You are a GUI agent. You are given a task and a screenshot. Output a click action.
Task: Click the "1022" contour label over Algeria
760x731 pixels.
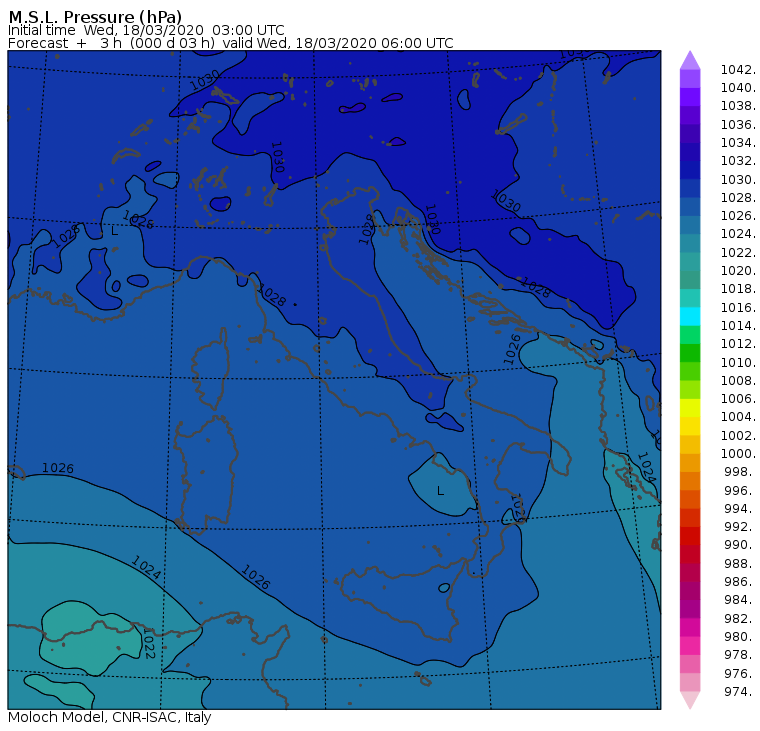click(x=149, y=643)
